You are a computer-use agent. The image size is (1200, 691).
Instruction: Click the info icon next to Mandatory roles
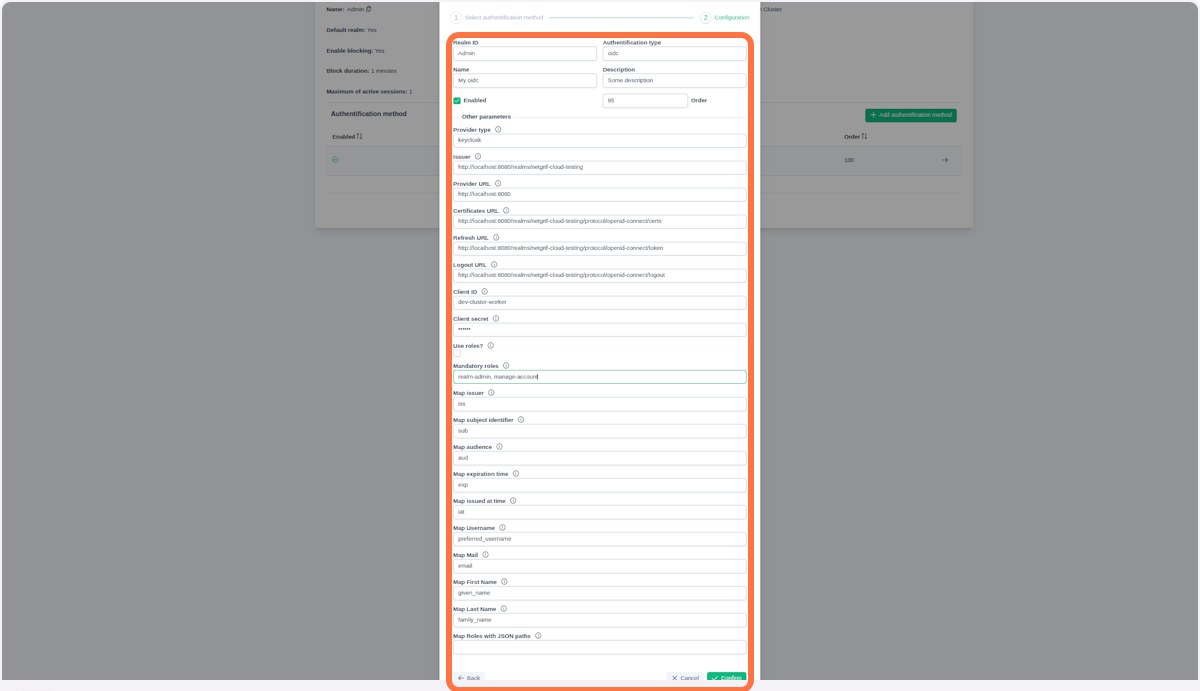point(506,366)
